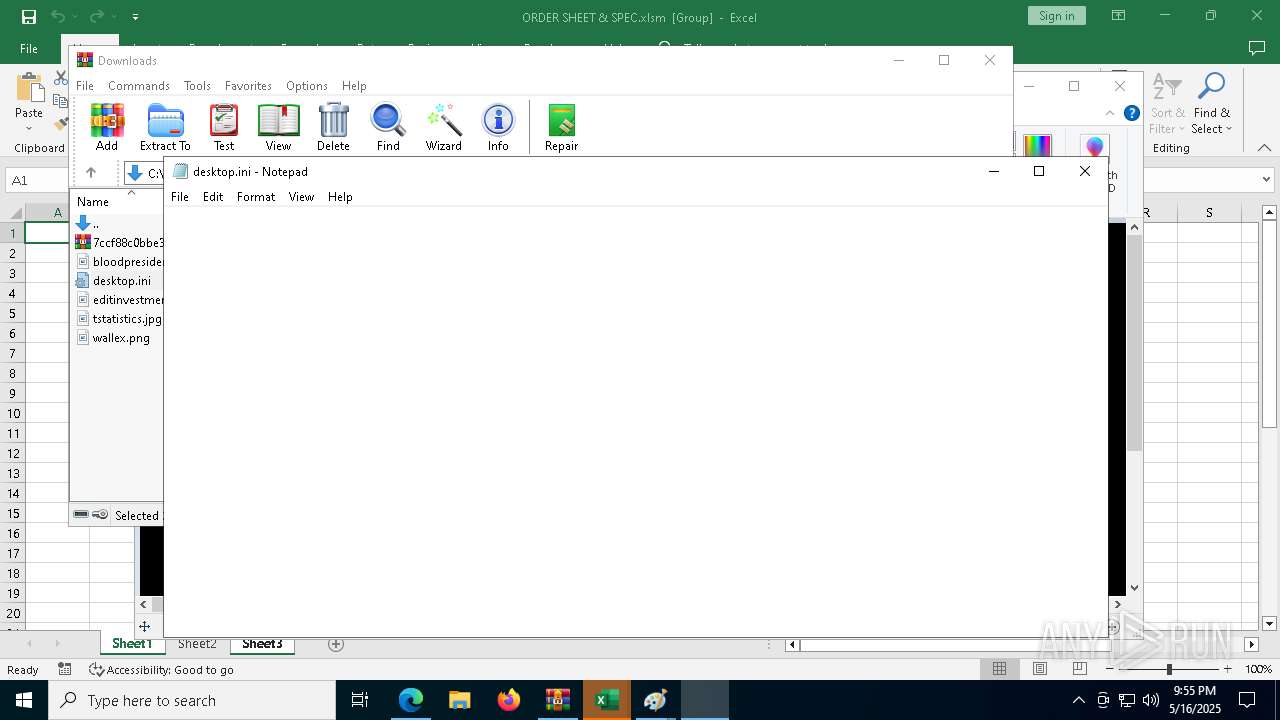Click the Delete trash icon in WinRAR
Image resolution: width=1280 pixels, height=720 pixels.
[x=333, y=127]
